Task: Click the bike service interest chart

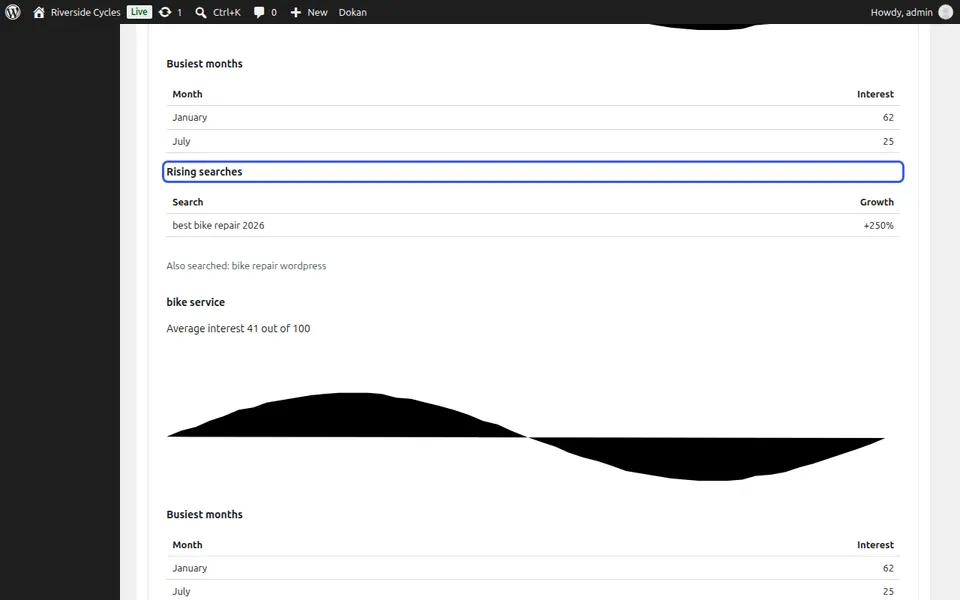Action: pos(526,437)
